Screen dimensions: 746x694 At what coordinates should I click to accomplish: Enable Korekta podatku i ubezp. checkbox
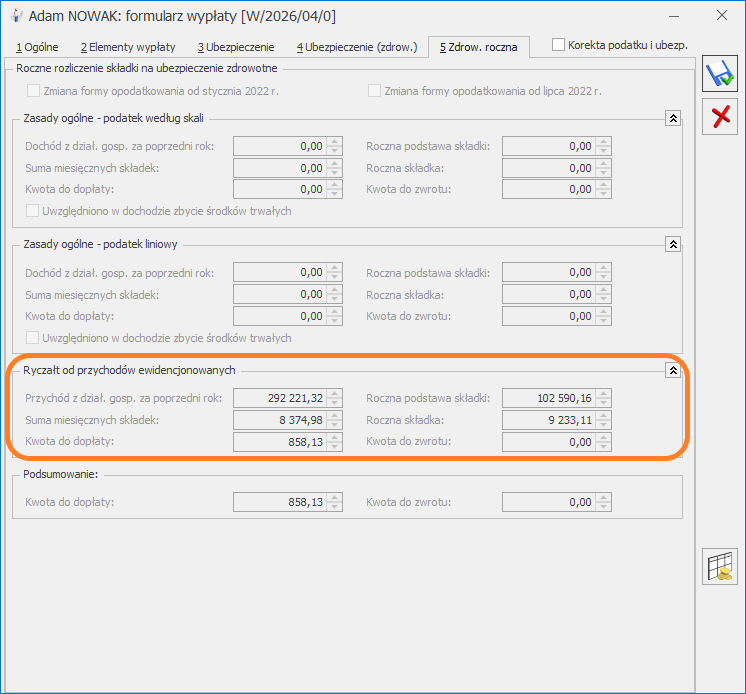559,45
